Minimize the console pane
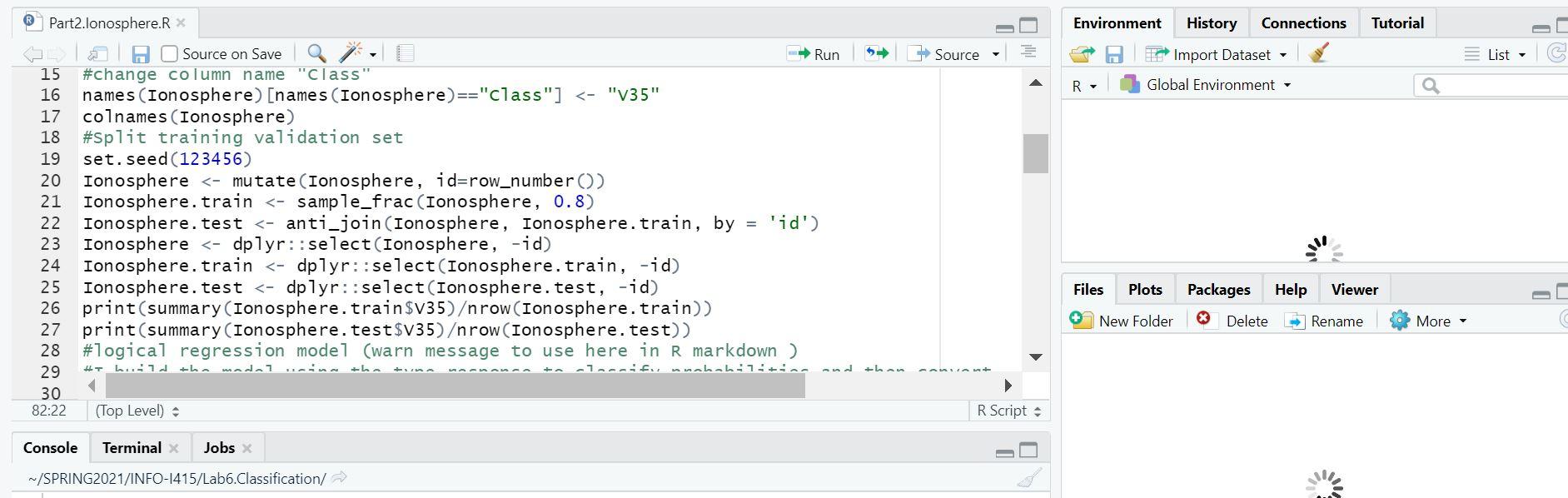The image size is (1568, 498). point(1005,452)
